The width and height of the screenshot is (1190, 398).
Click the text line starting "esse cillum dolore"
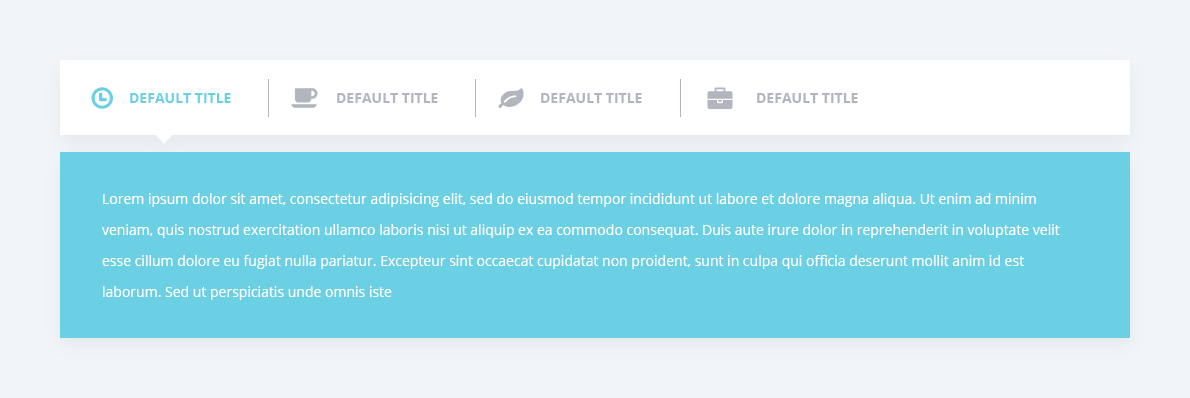563,261
